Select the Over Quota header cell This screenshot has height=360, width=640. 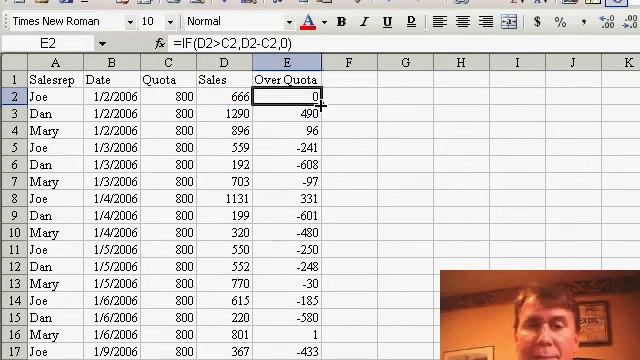(x=287, y=80)
